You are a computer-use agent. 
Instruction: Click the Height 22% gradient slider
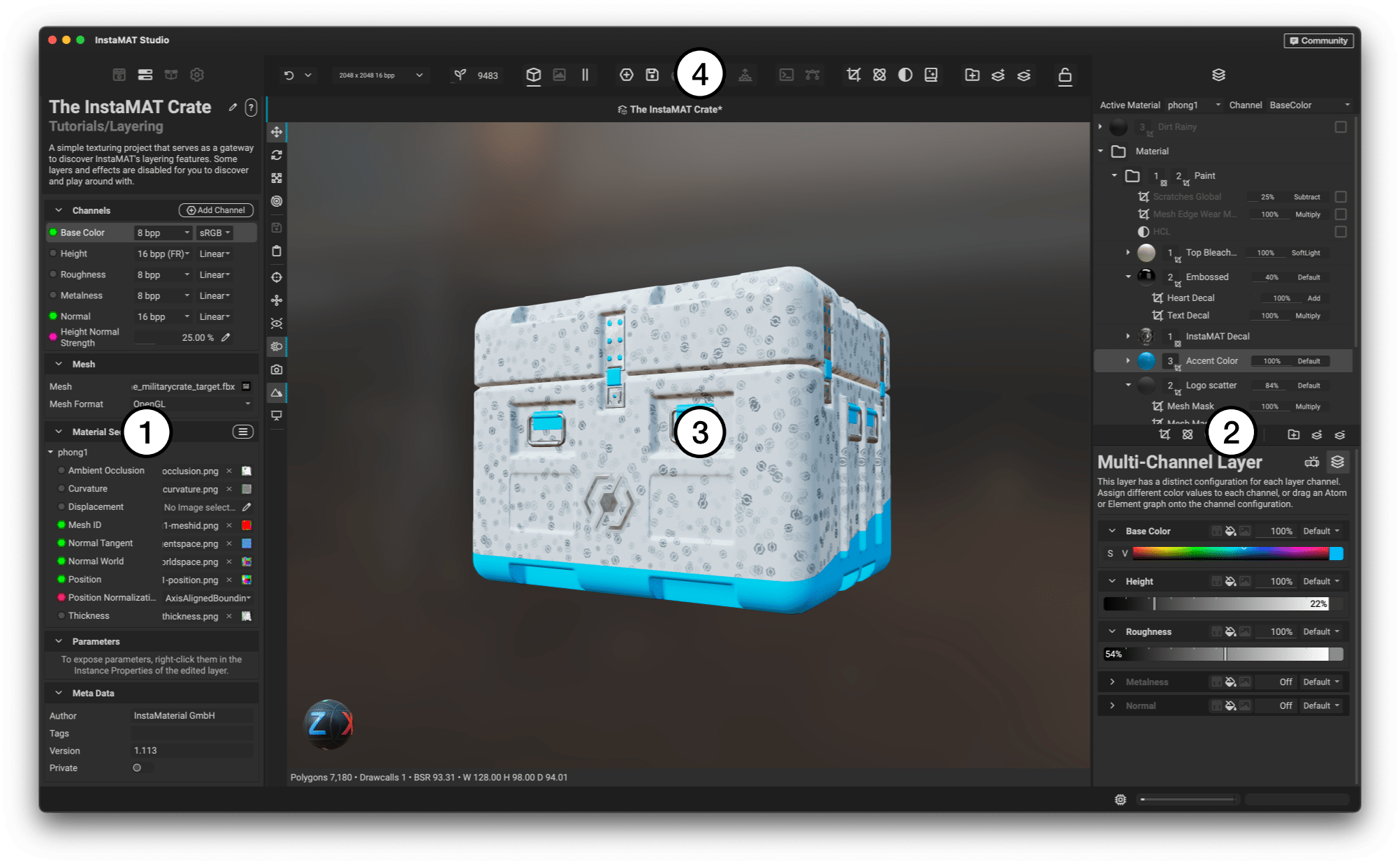pyautogui.click(x=1216, y=604)
